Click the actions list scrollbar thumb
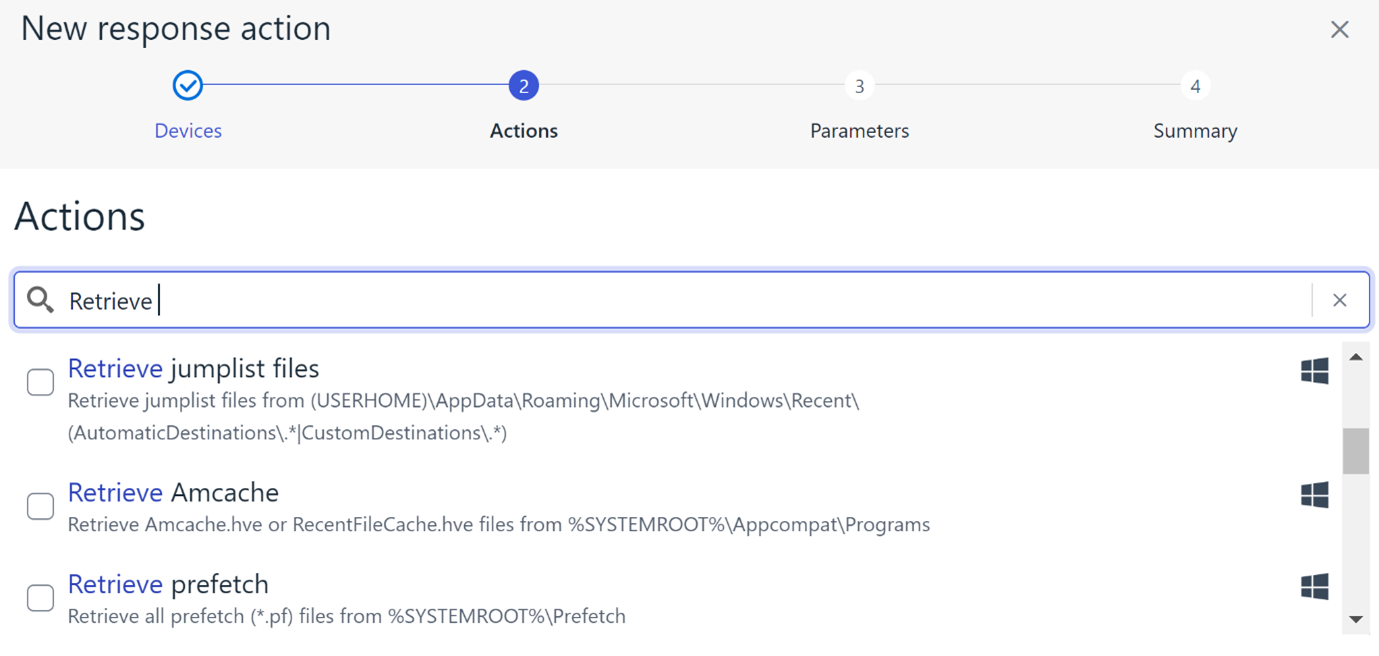1379x656 pixels. click(1356, 451)
